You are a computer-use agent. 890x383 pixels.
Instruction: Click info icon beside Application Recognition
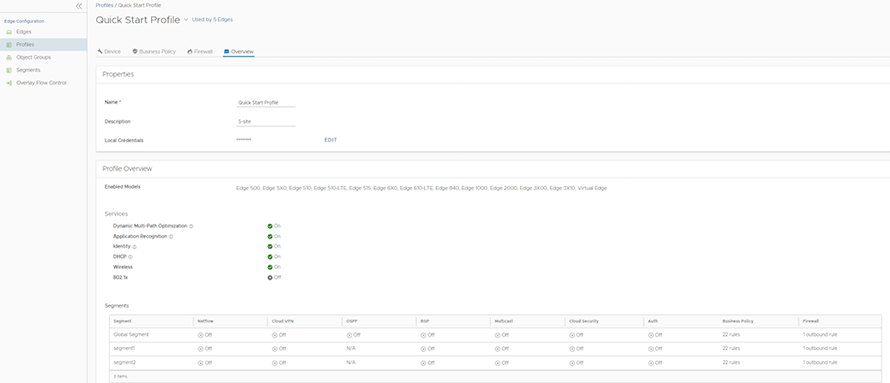[171, 236]
